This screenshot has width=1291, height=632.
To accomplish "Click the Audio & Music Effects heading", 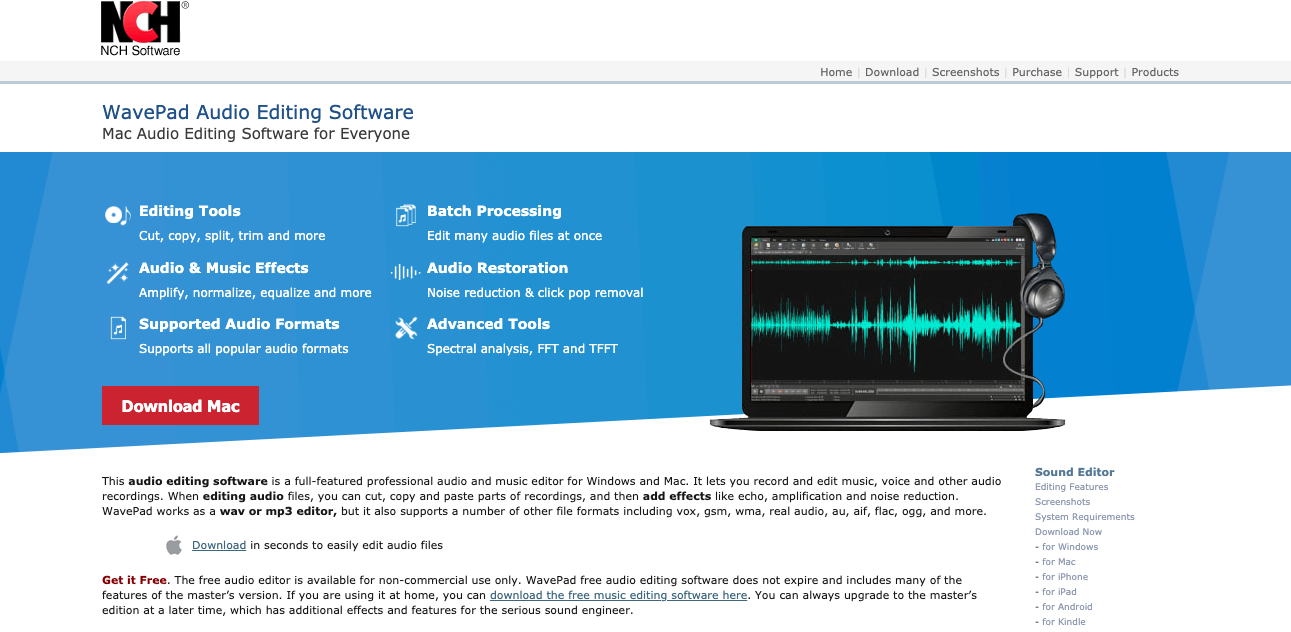I will [x=224, y=268].
